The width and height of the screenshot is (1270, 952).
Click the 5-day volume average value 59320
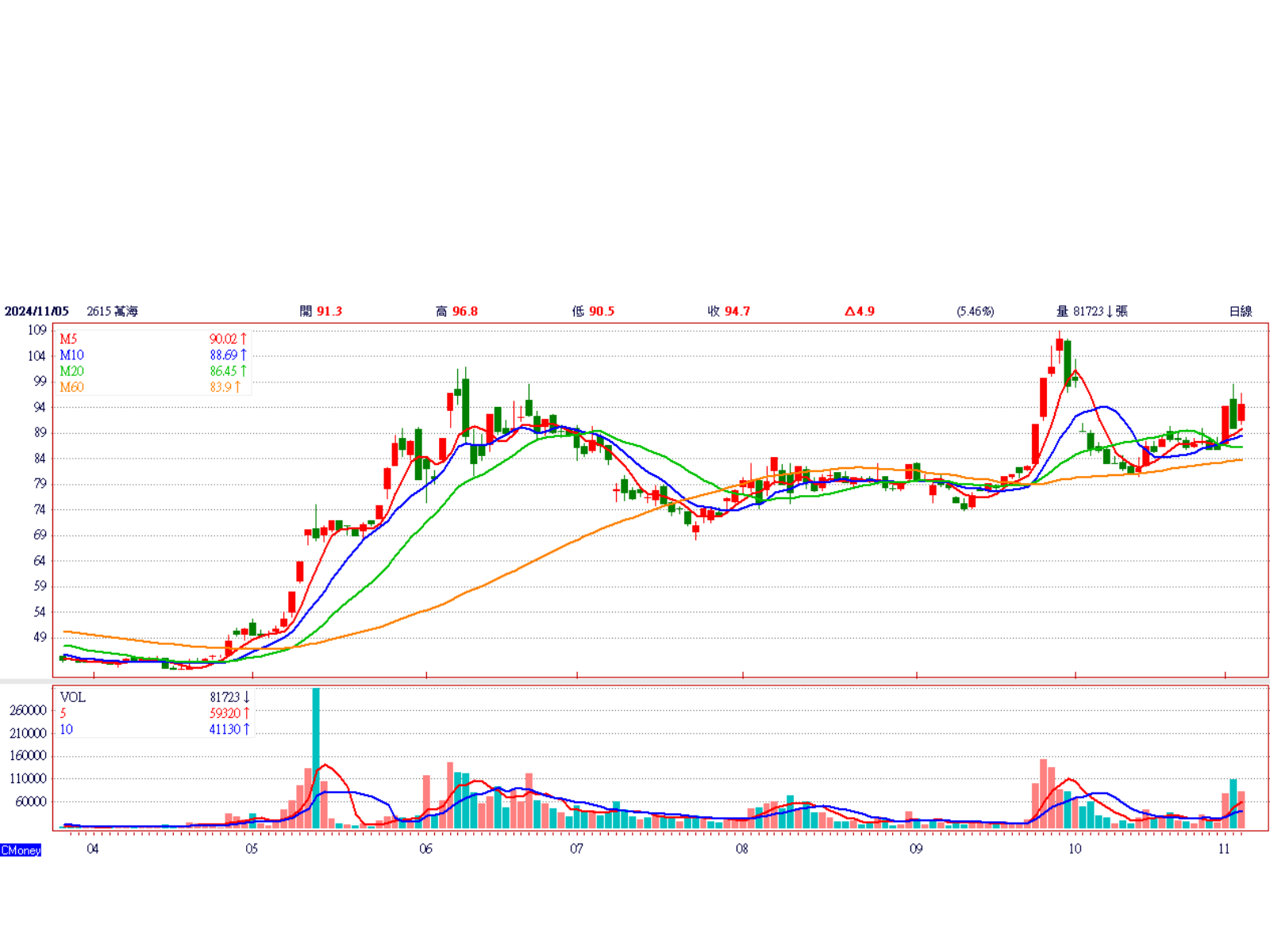[x=225, y=713]
